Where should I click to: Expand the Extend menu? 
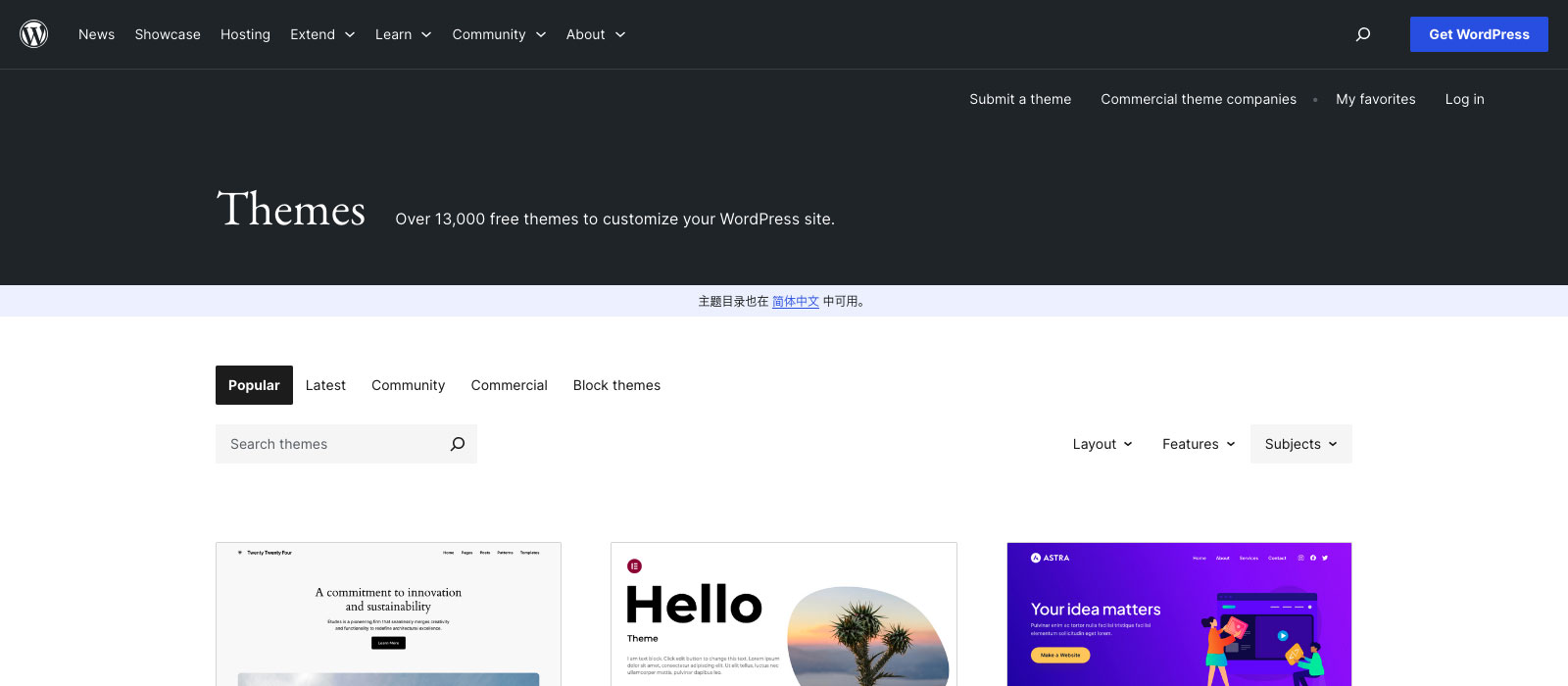(x=321, y=34)
